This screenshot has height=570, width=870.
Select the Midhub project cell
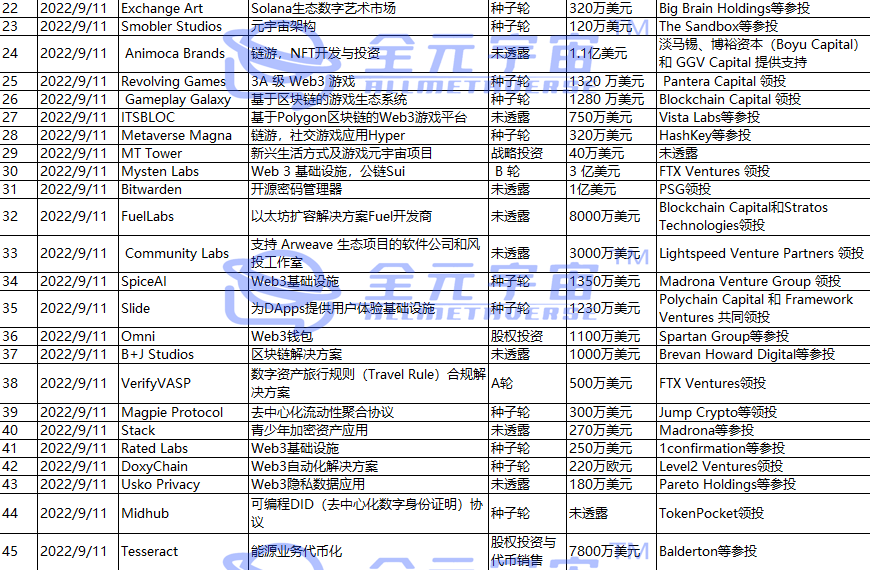183,513
